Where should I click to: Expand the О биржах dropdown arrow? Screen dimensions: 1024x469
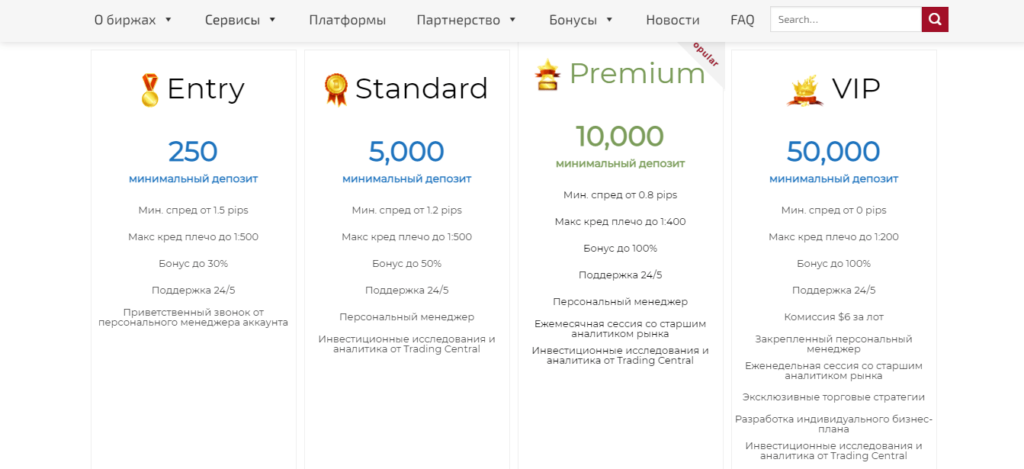[168, 20]
